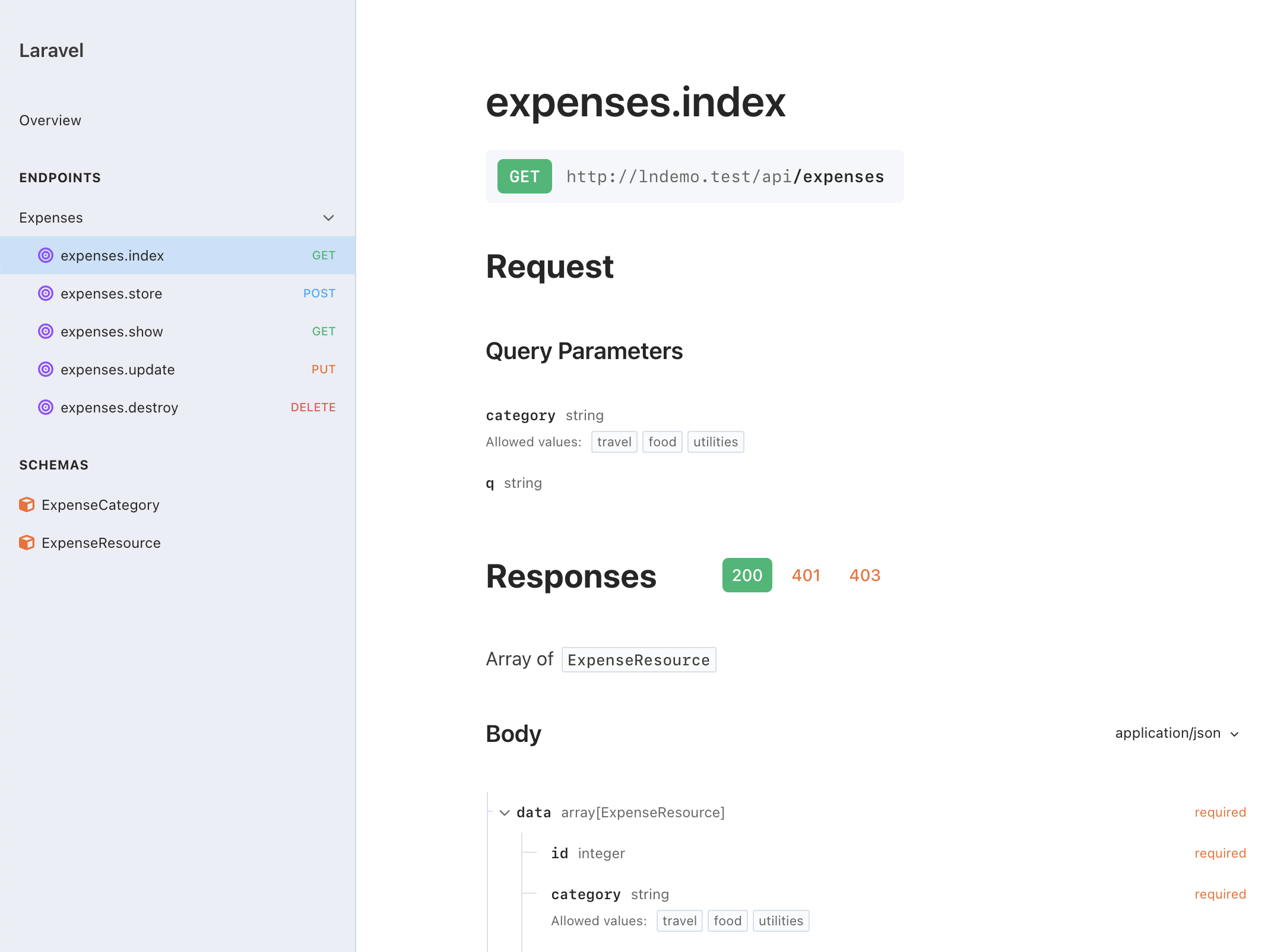The width and height of the screenshot is (1287, 952).
Task: Open the application/json content type dropdown
Action: pos(1177,734)
